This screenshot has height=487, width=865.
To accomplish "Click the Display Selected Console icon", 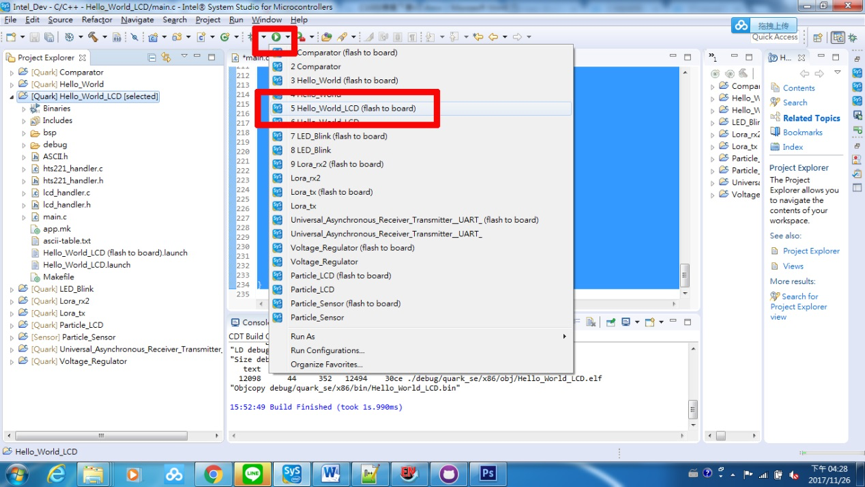I will (626, 322).
